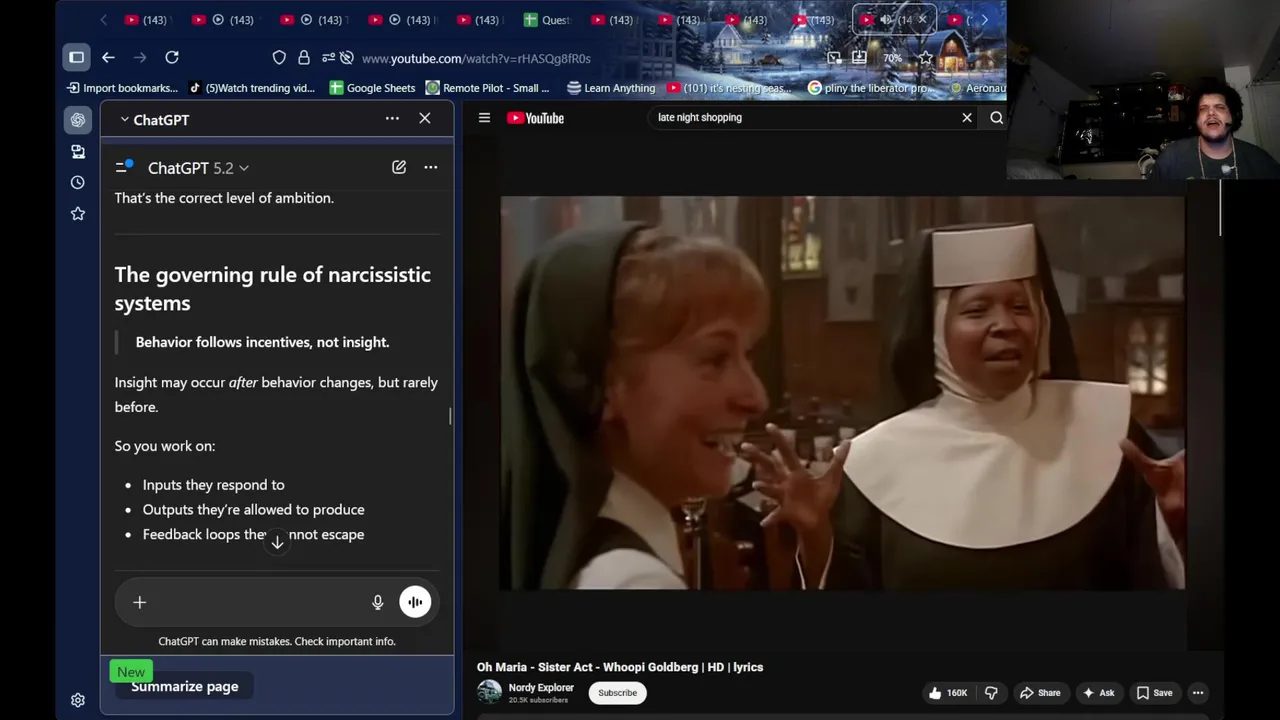Subscribe to Nordy Explorer
Viewport: 1280px width, 720px height.
pos(617,693)
